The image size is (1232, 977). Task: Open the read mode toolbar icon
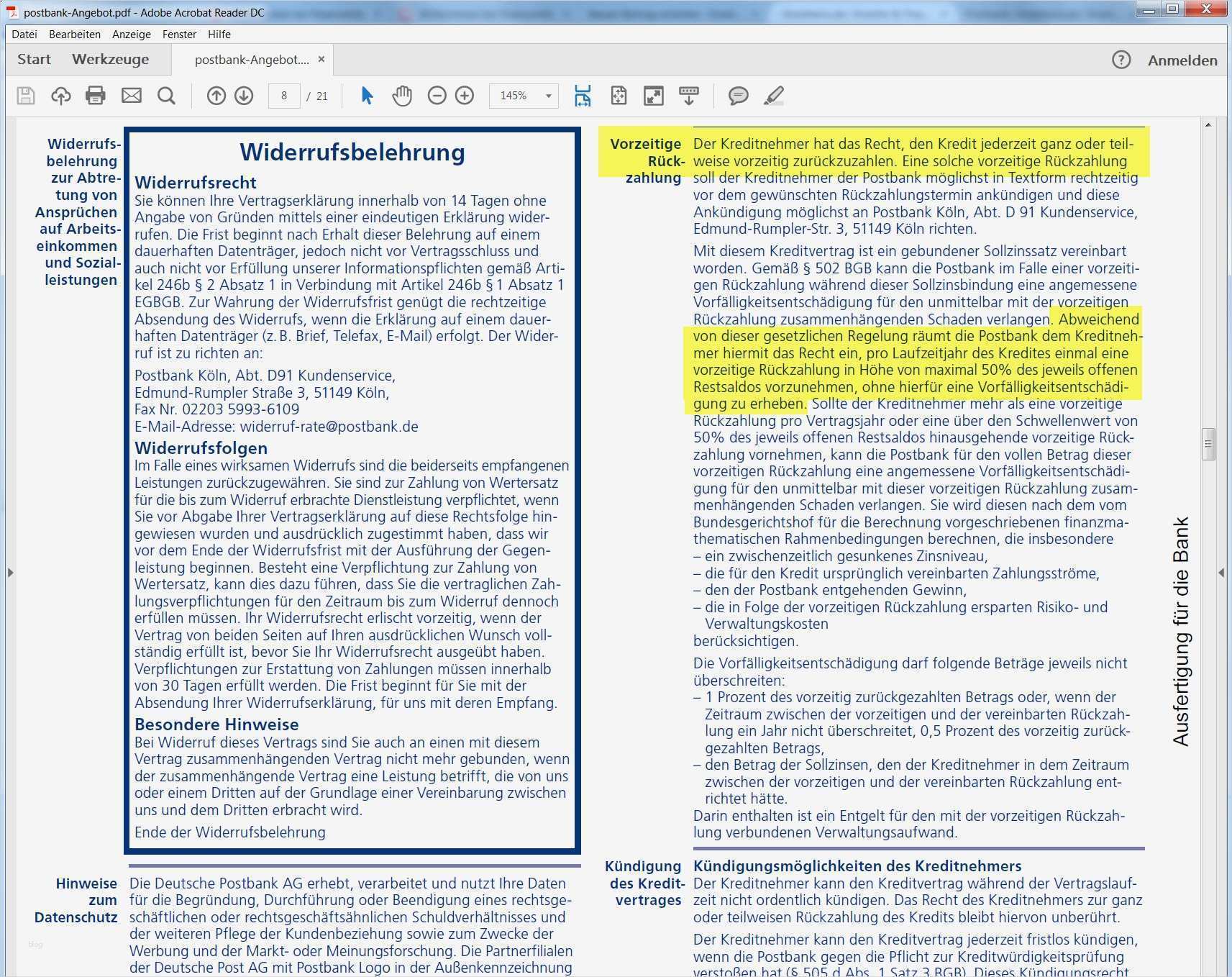pyautogui.click(x=689, y=96)
